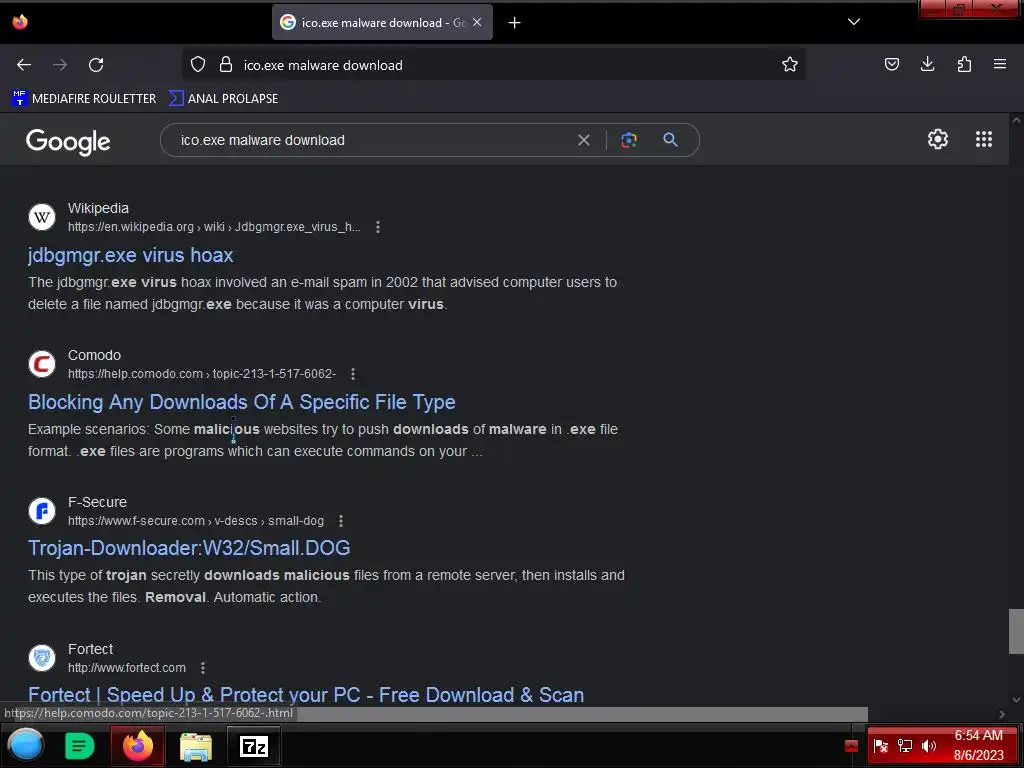Viewport: 1024px width, 768px height.
Task: Open 7-Zip from the taskbar
Action: click(254, 746)
